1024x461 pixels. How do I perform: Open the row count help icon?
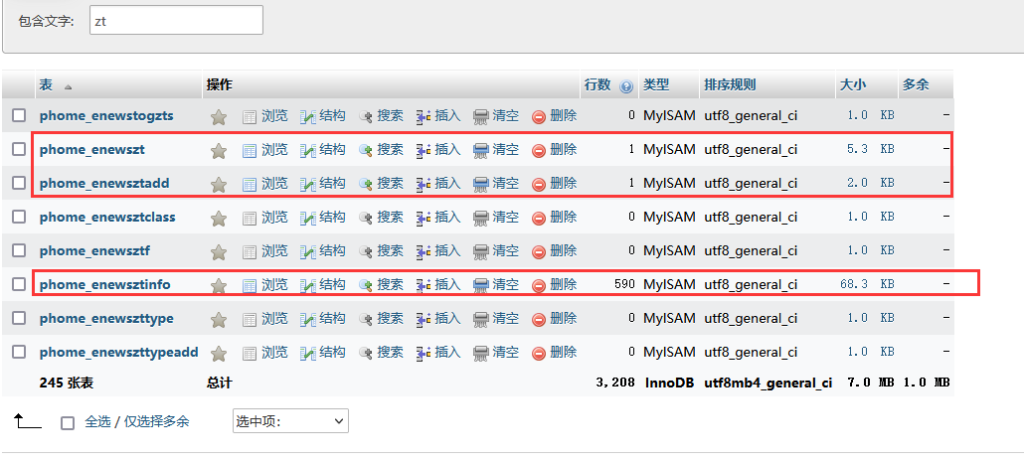point(626,86)
